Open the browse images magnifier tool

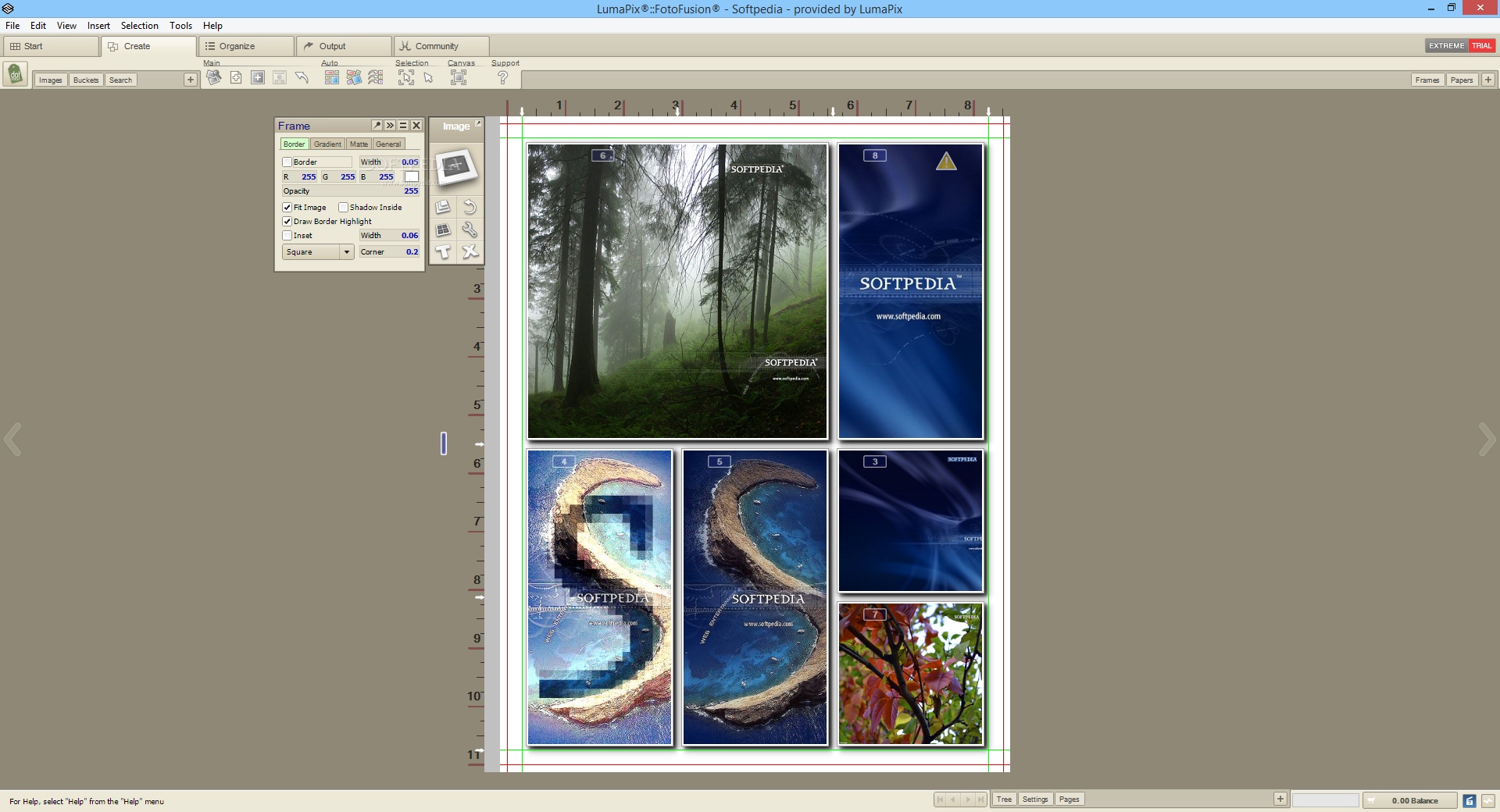(214, 77)
